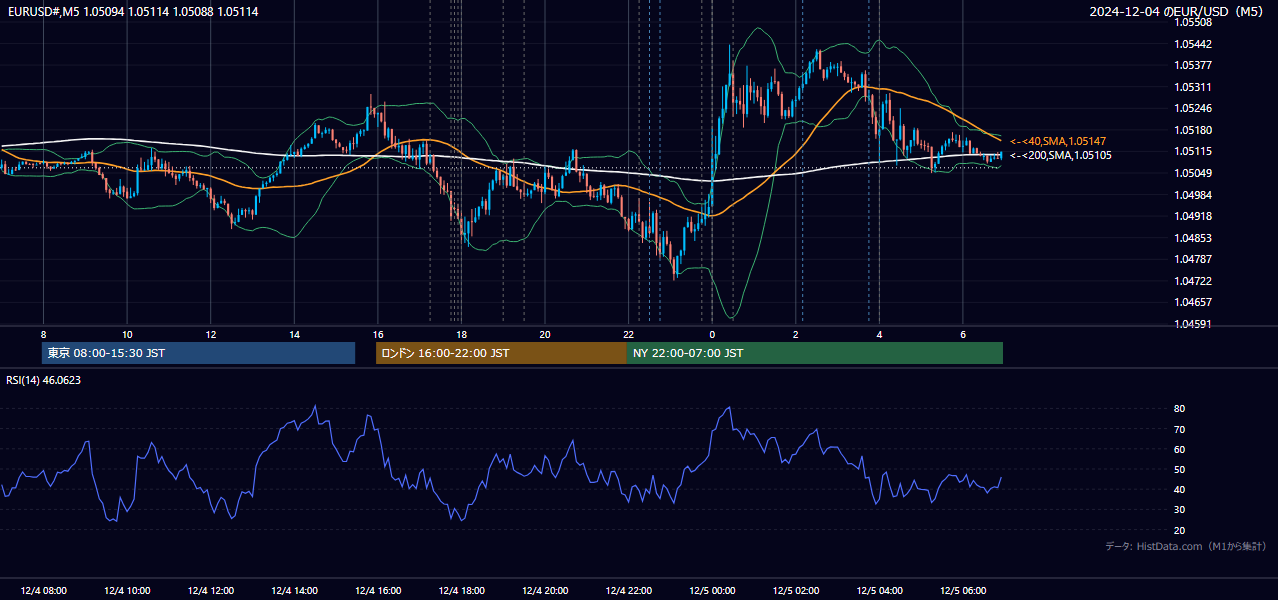Click hour 16 on the price chart time axis

coord(378,334)
